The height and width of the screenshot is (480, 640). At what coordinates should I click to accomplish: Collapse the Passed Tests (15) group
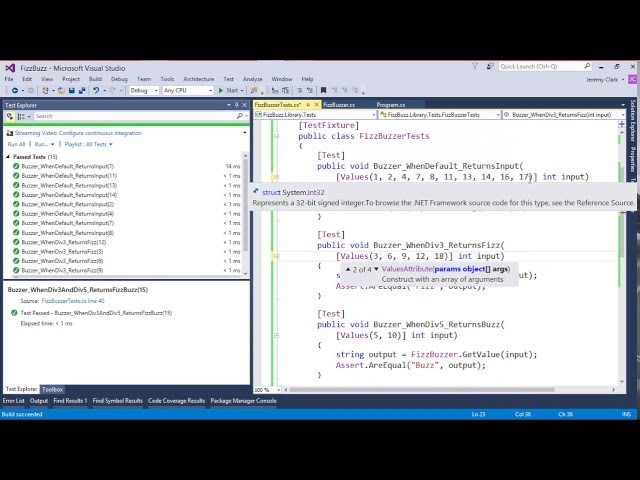coord(8,157)
